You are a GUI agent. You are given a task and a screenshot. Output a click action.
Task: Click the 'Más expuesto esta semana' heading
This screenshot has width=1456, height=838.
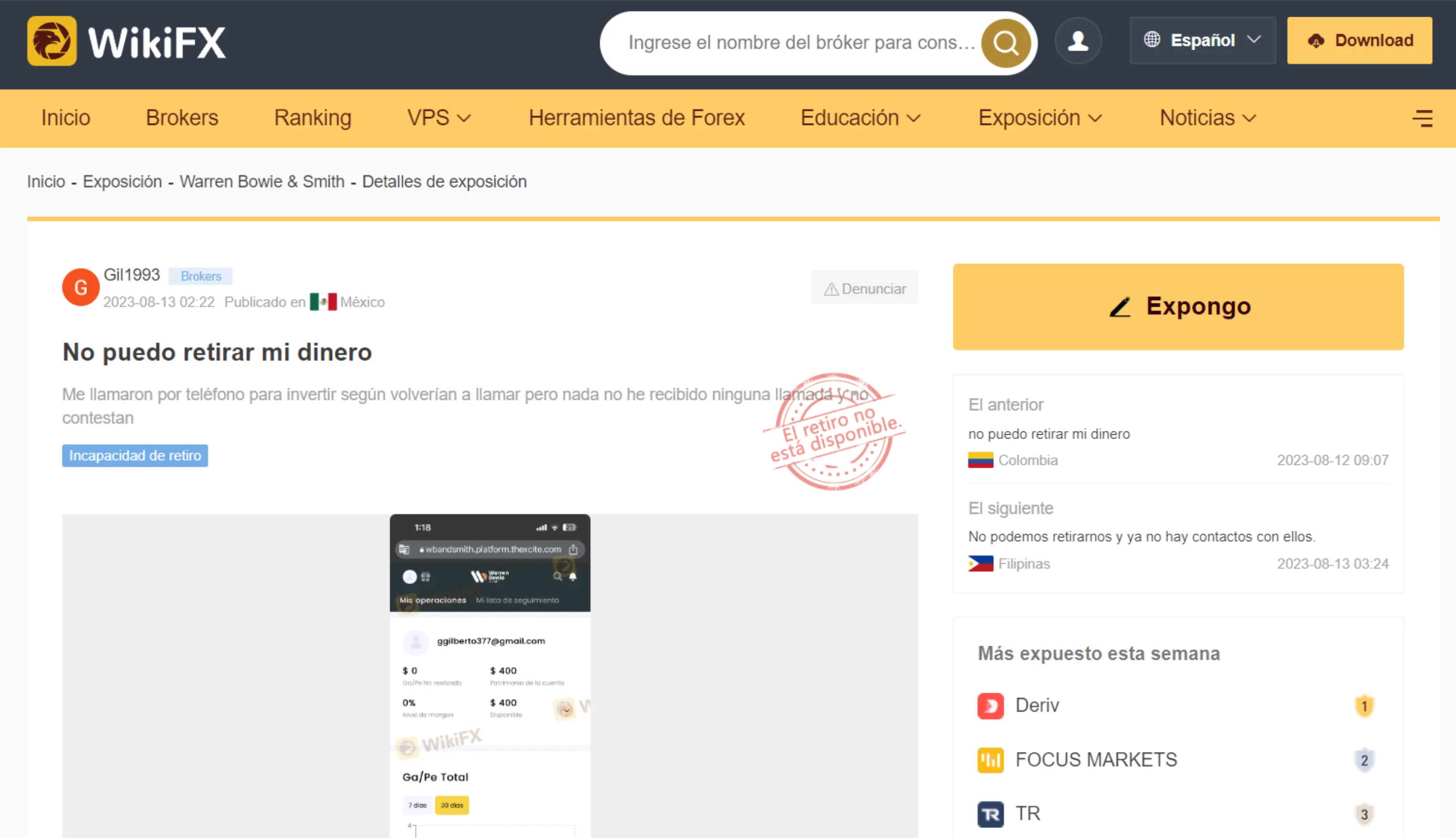pyautogui.click(x=1098, y=654)
